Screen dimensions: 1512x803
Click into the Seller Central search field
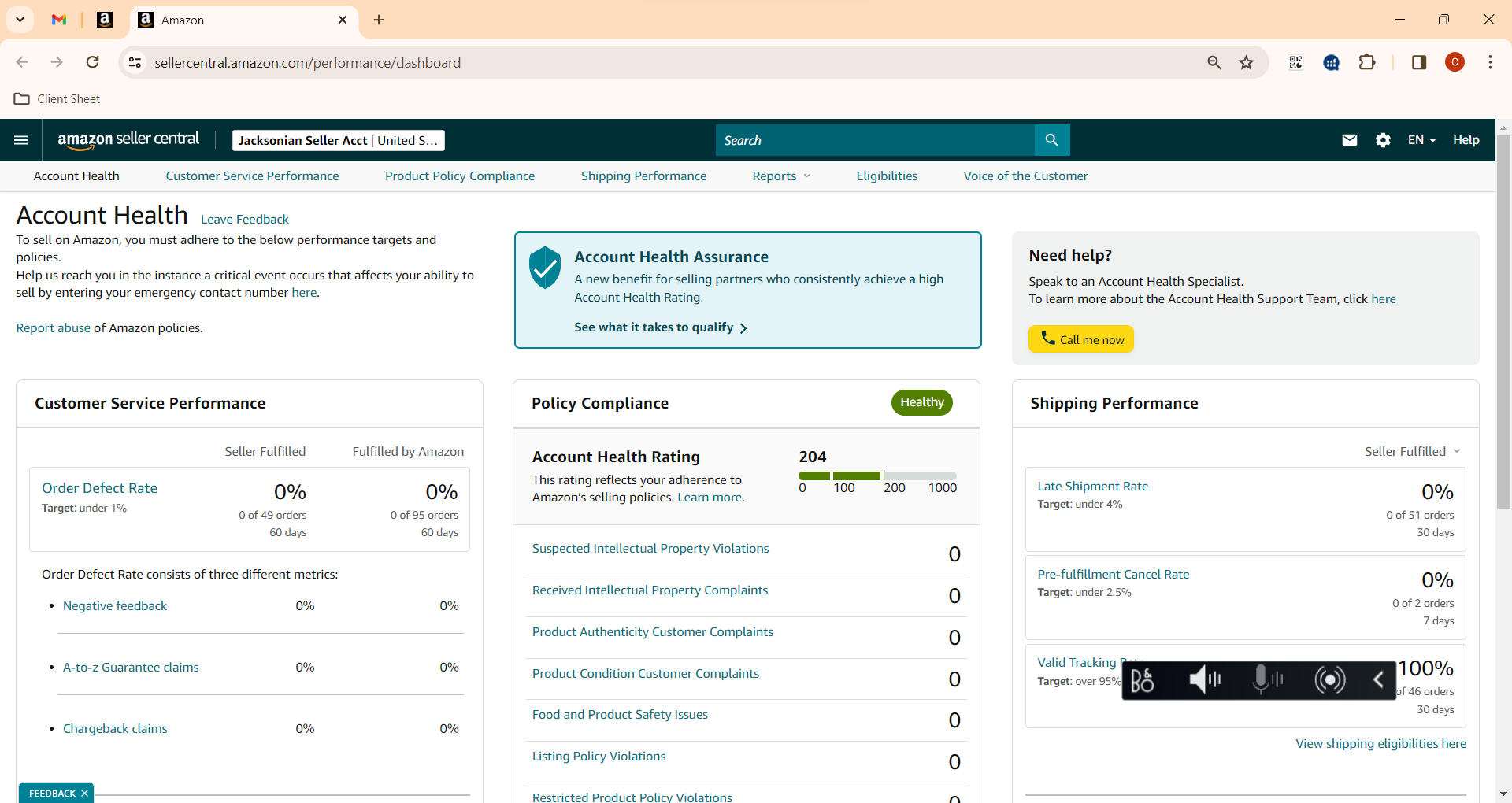(875, 140)
